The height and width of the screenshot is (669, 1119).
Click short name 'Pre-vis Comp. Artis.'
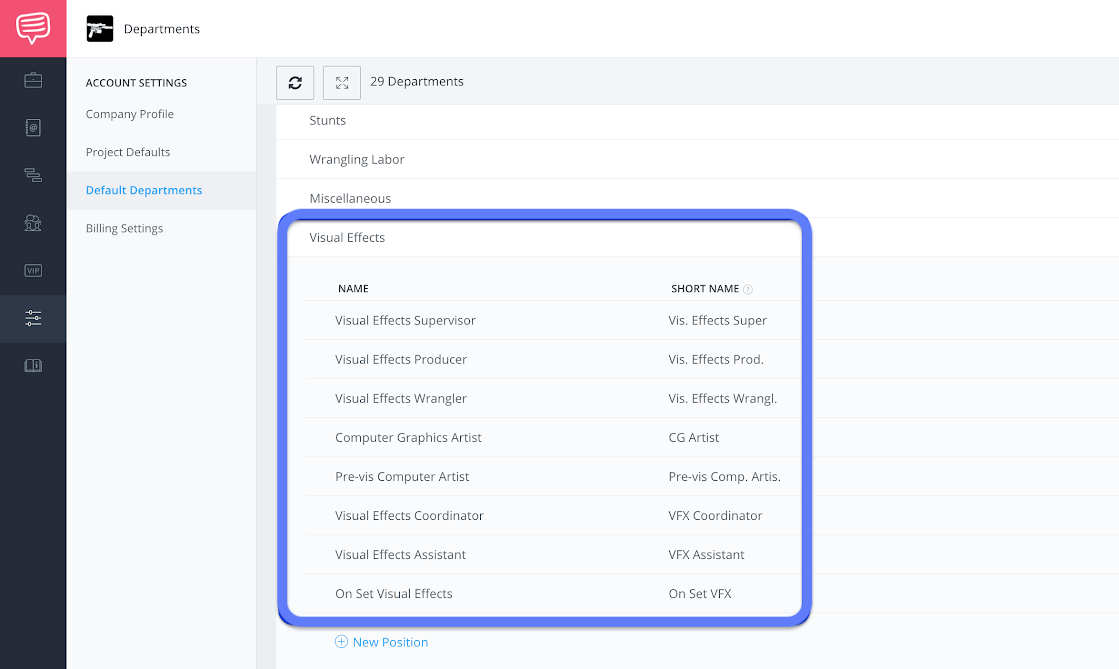click(x=724, y=476)
